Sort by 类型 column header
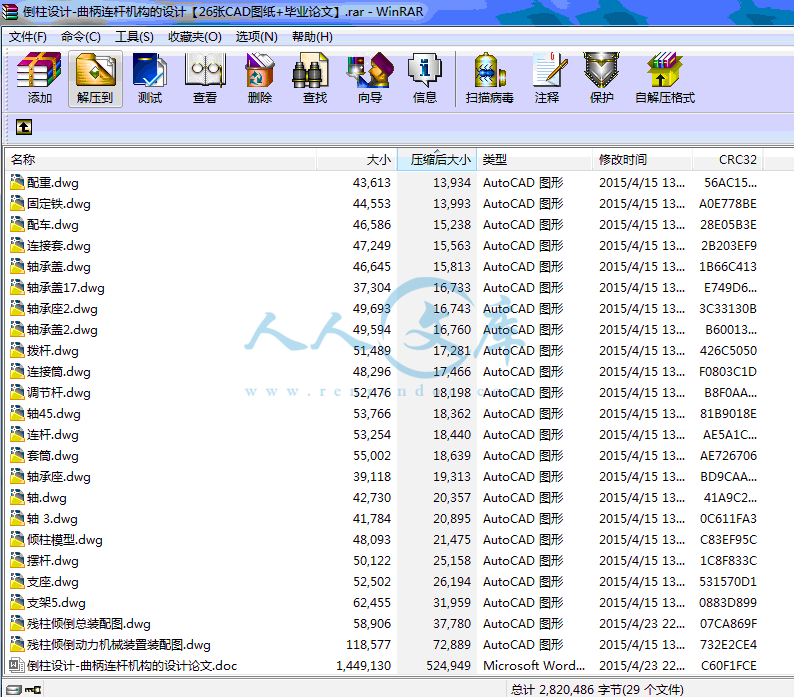The width and height of the screenshot is (794, 697). [534, 160]
